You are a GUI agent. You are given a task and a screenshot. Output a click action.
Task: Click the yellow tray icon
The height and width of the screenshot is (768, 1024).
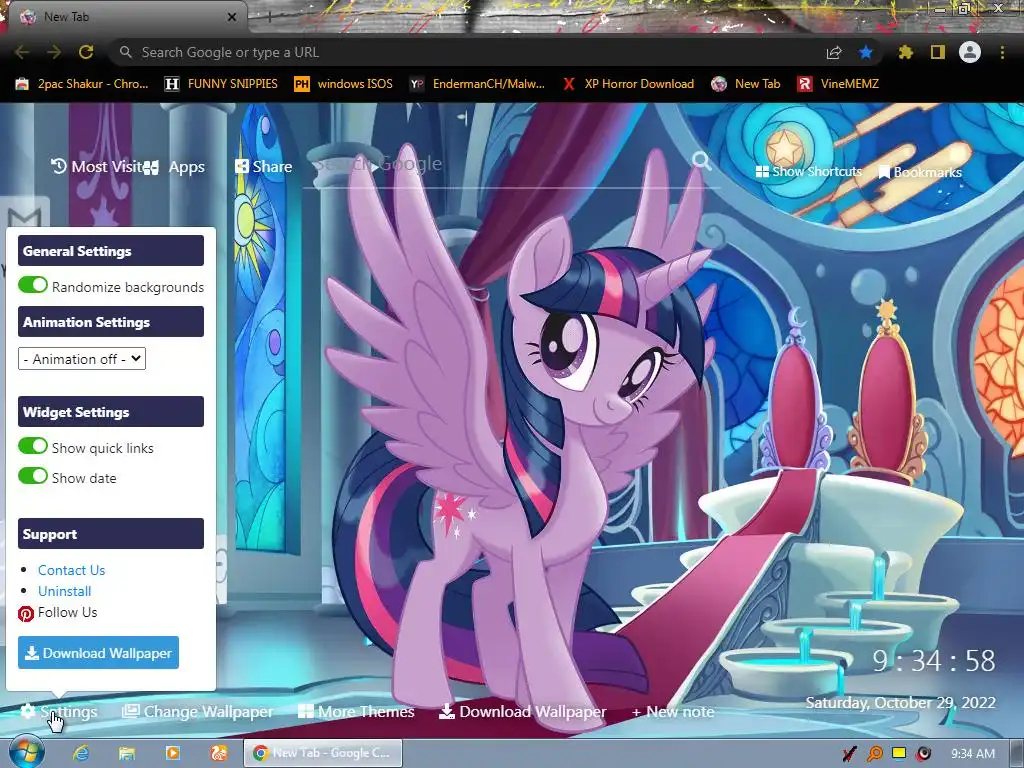[x=899, y=753]
